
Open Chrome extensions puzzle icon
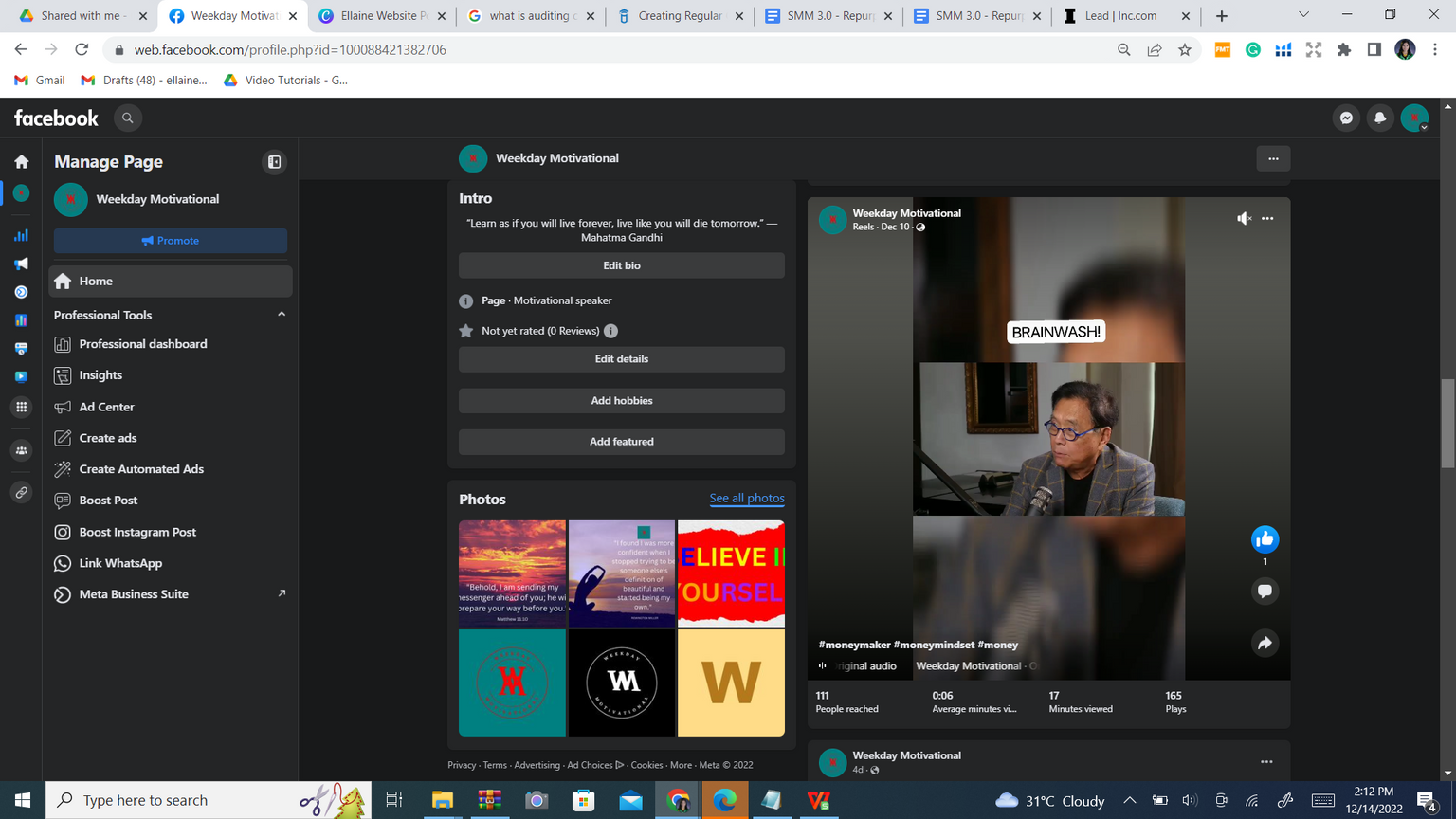[1343, 50]
